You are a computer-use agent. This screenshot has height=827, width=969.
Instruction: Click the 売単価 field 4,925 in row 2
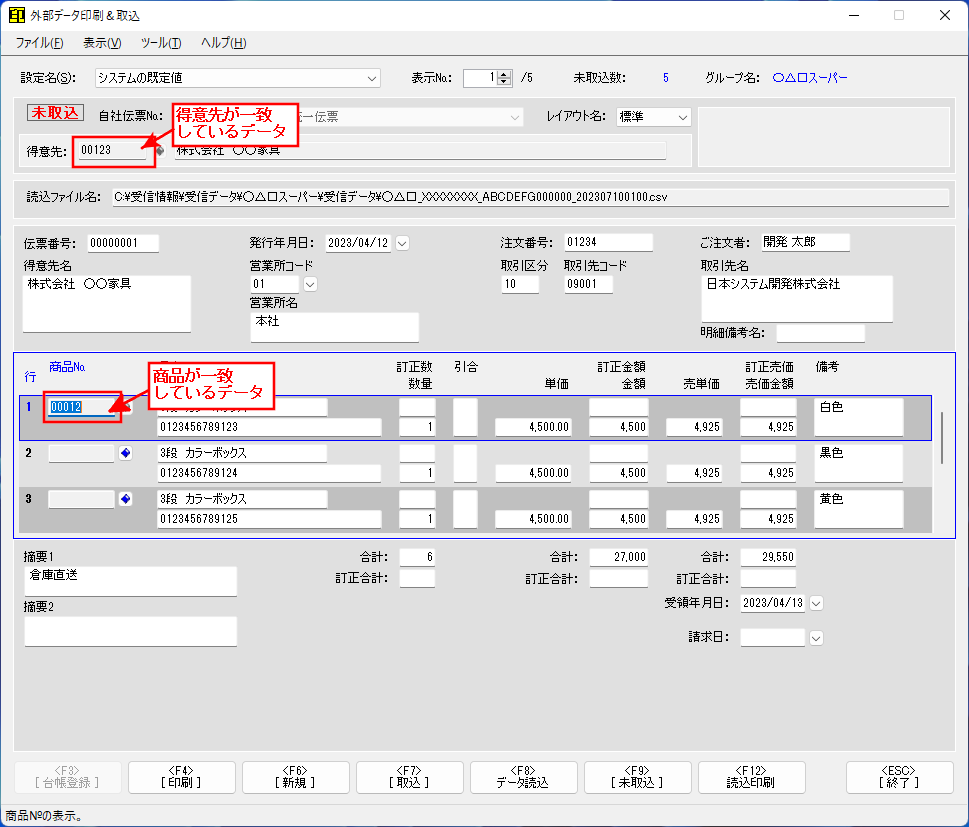click(694, 473)
